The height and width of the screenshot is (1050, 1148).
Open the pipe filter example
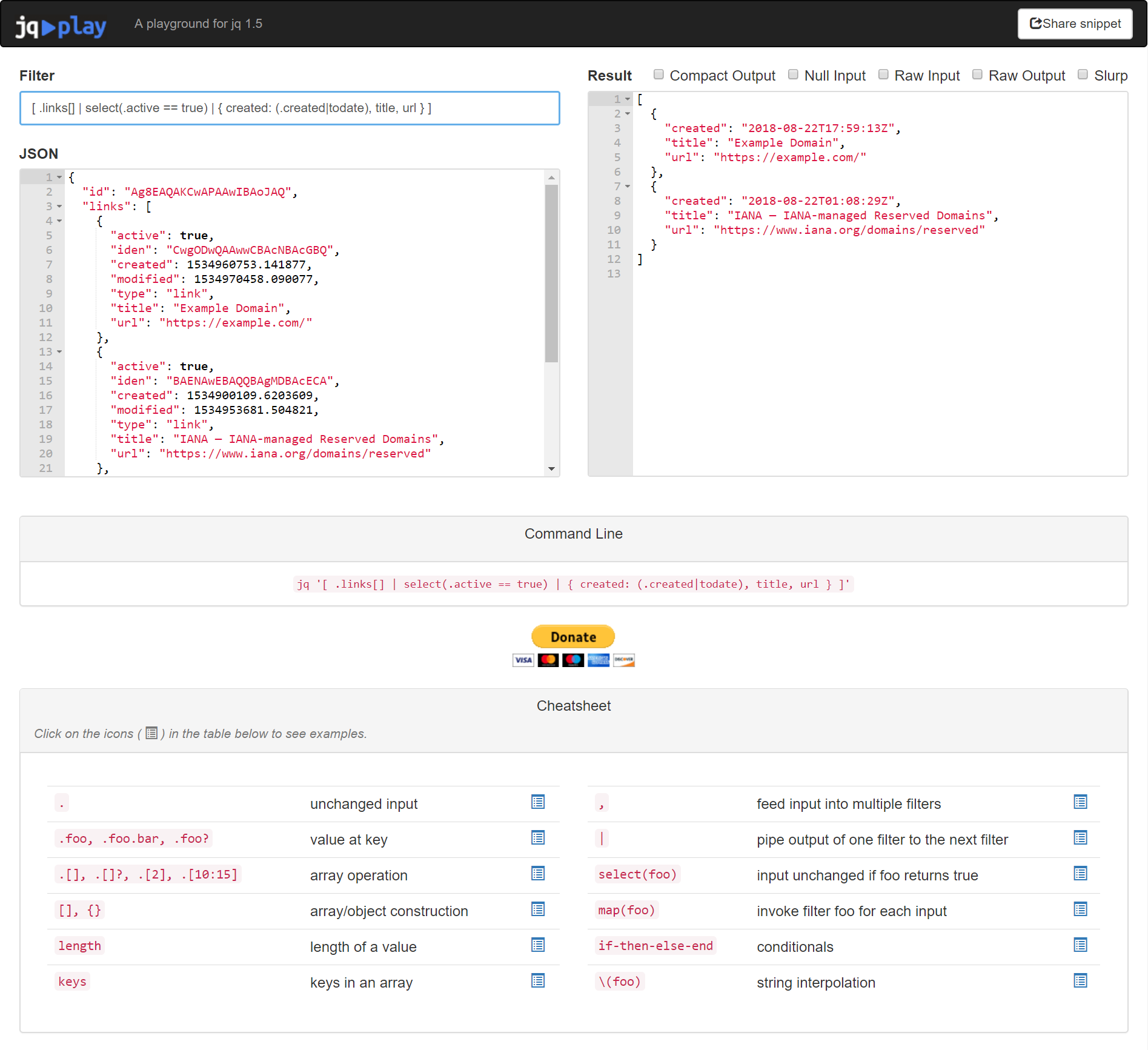tap(1081, 838)
